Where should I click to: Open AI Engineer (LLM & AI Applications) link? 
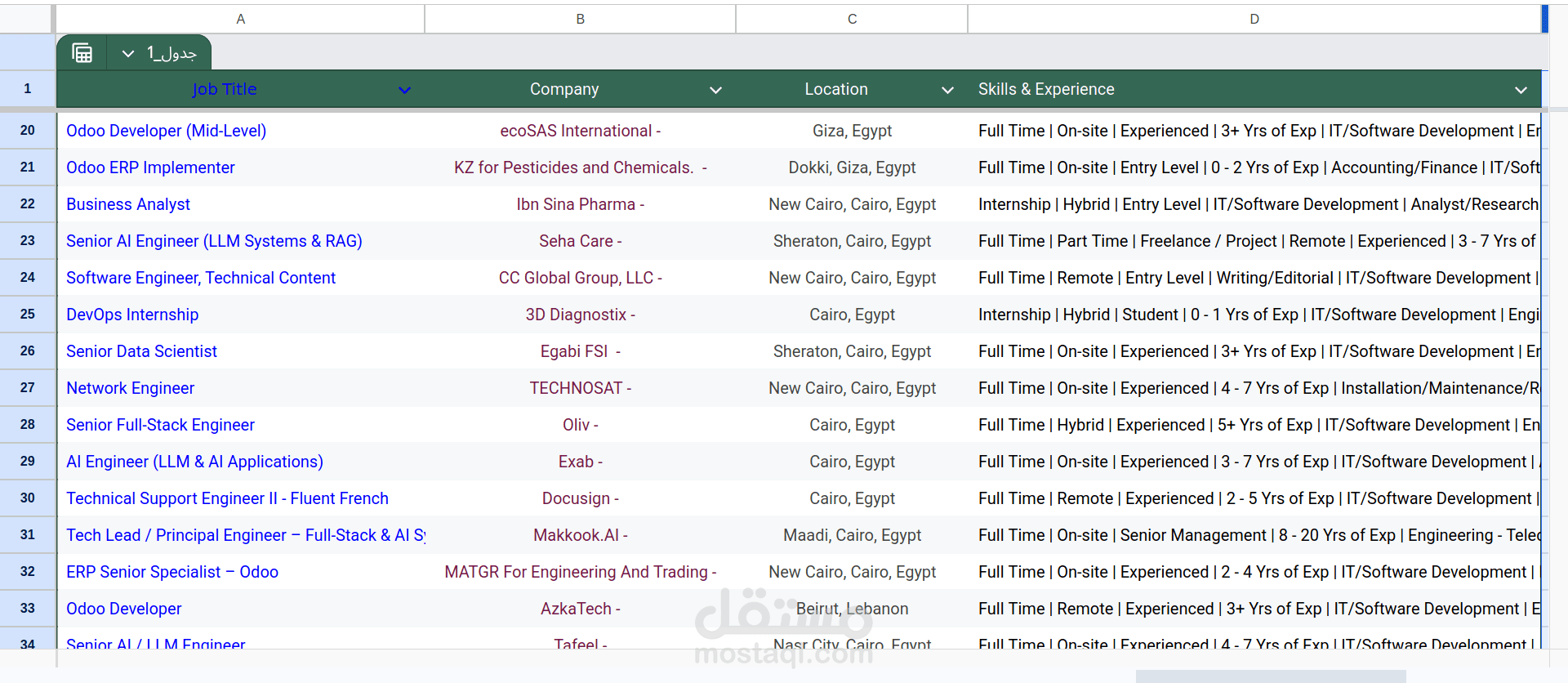pyautogui.click(x=194, y=462)
